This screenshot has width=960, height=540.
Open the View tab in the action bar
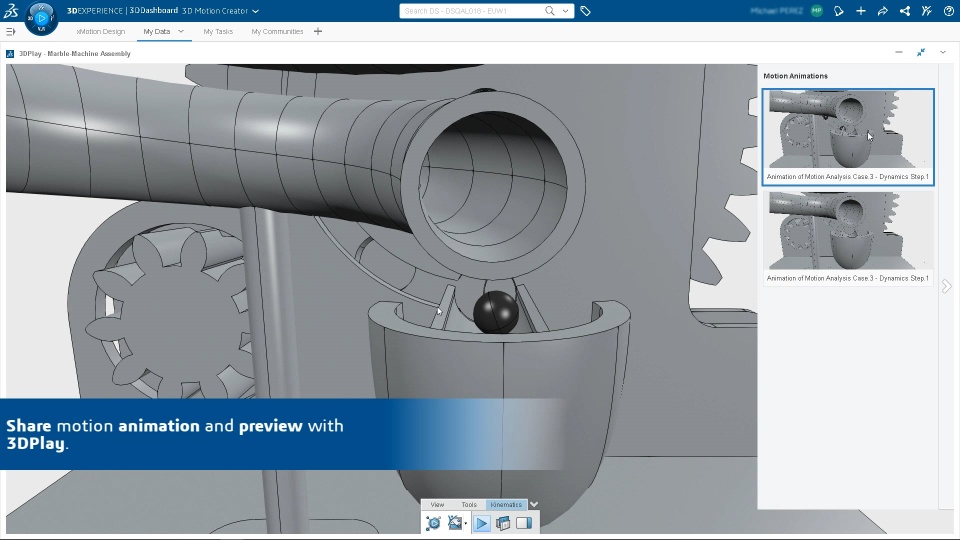[x=437, y=504]
